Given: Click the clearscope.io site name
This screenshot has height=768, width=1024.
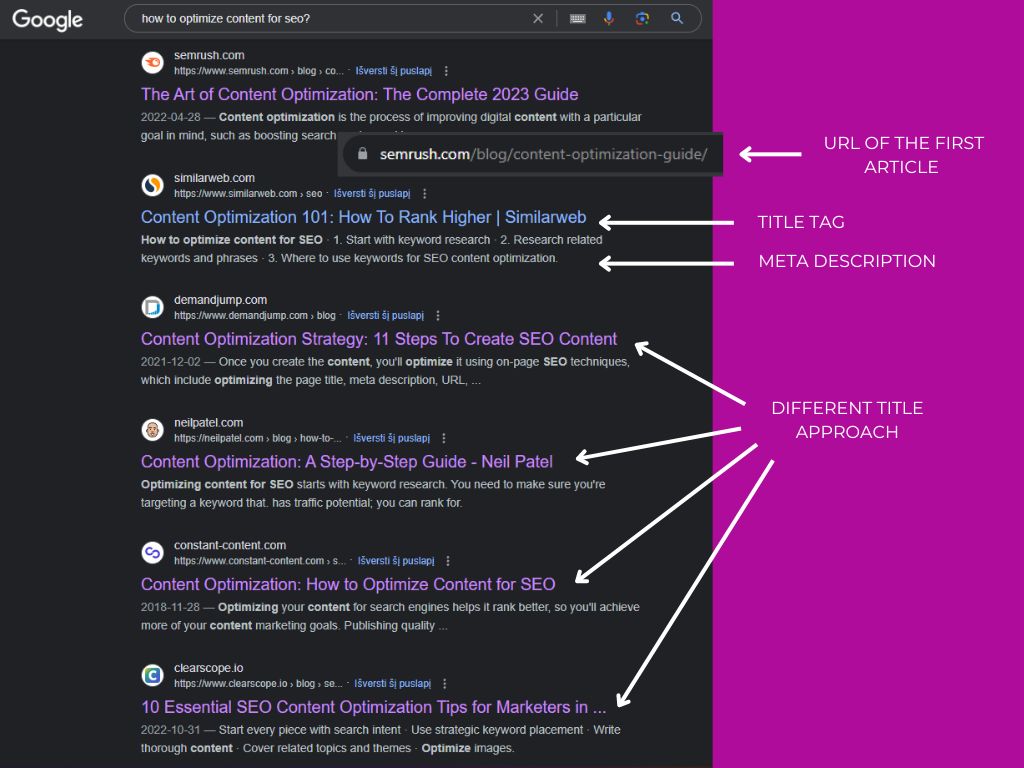Looking at the screenshot, I should pyautogui.click(x=208, y=668).
